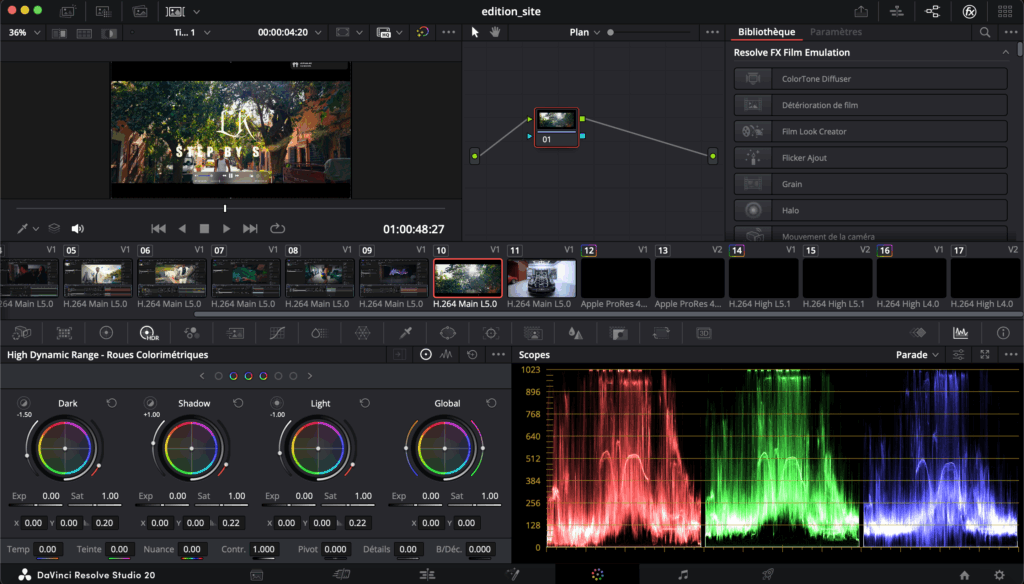Open the viewer zoom 36% dropdown

25,32
